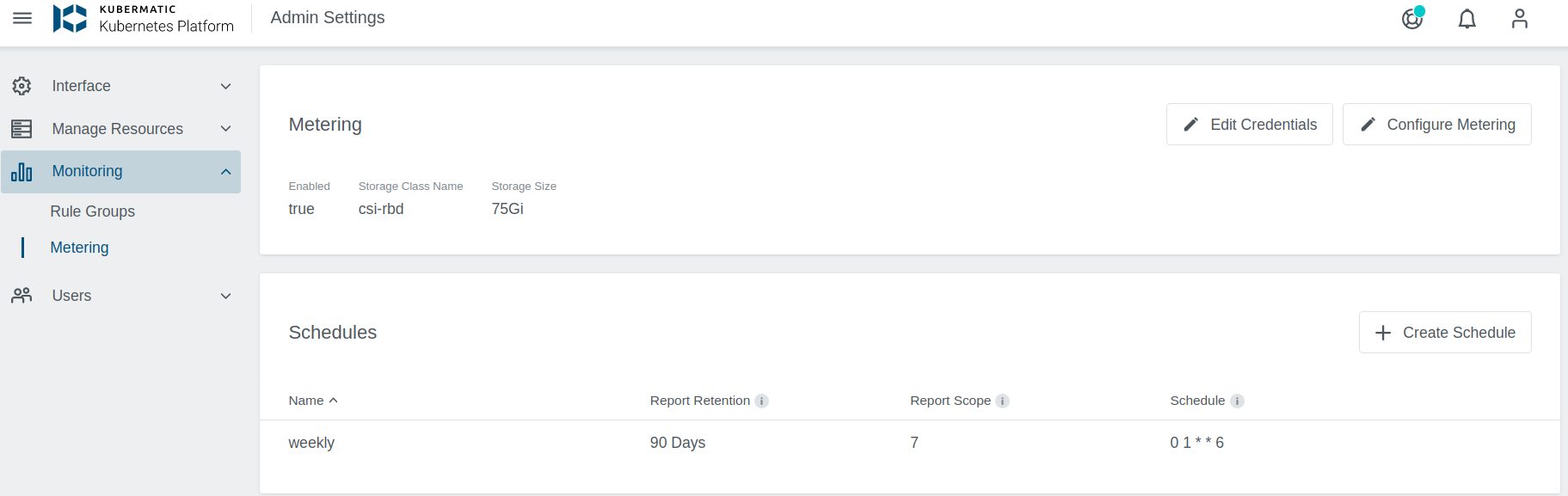This screenshot has height=496, width=1568.
Task: Open the user account menu icon
Action: [1519, 18]
